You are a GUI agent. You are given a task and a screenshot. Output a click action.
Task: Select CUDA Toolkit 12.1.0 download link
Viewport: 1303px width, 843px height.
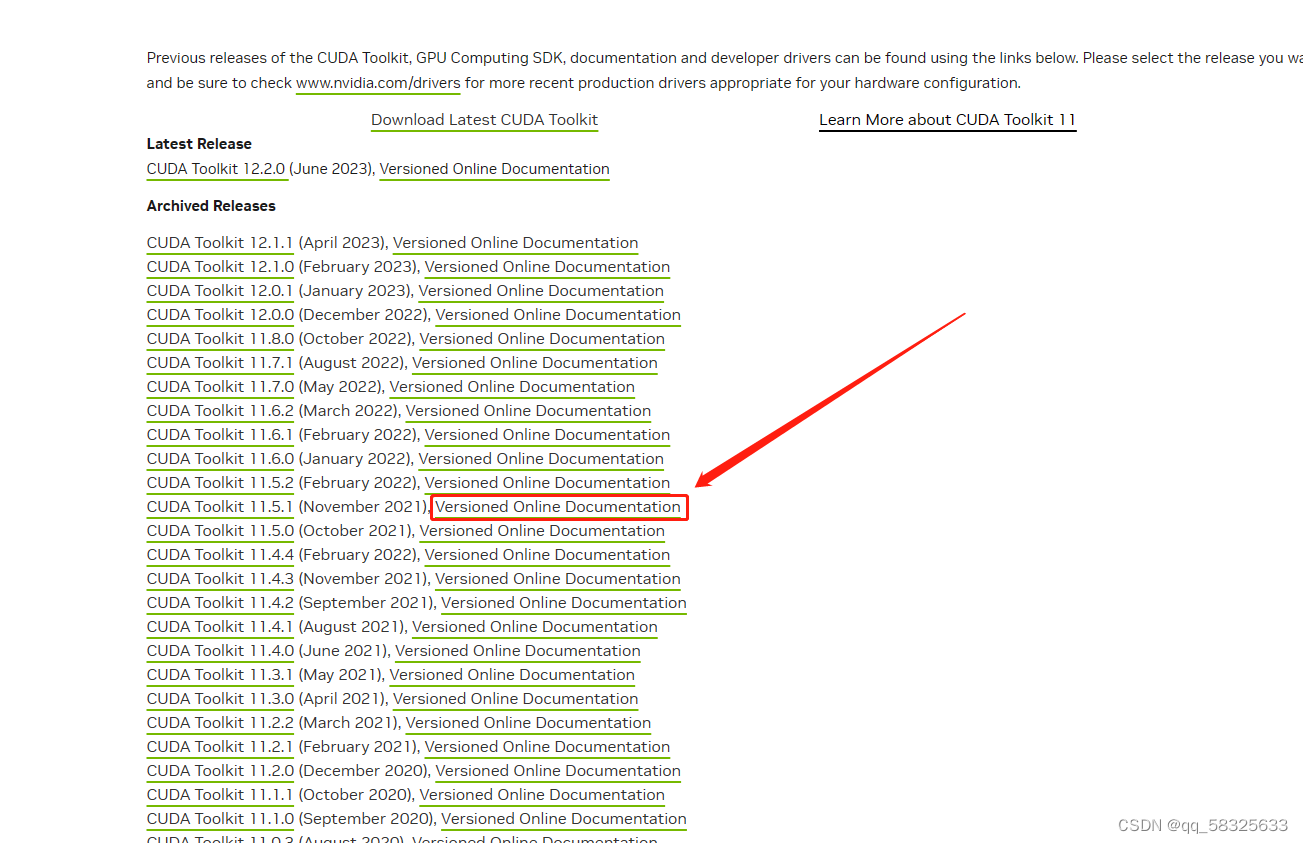pos(220,267)
